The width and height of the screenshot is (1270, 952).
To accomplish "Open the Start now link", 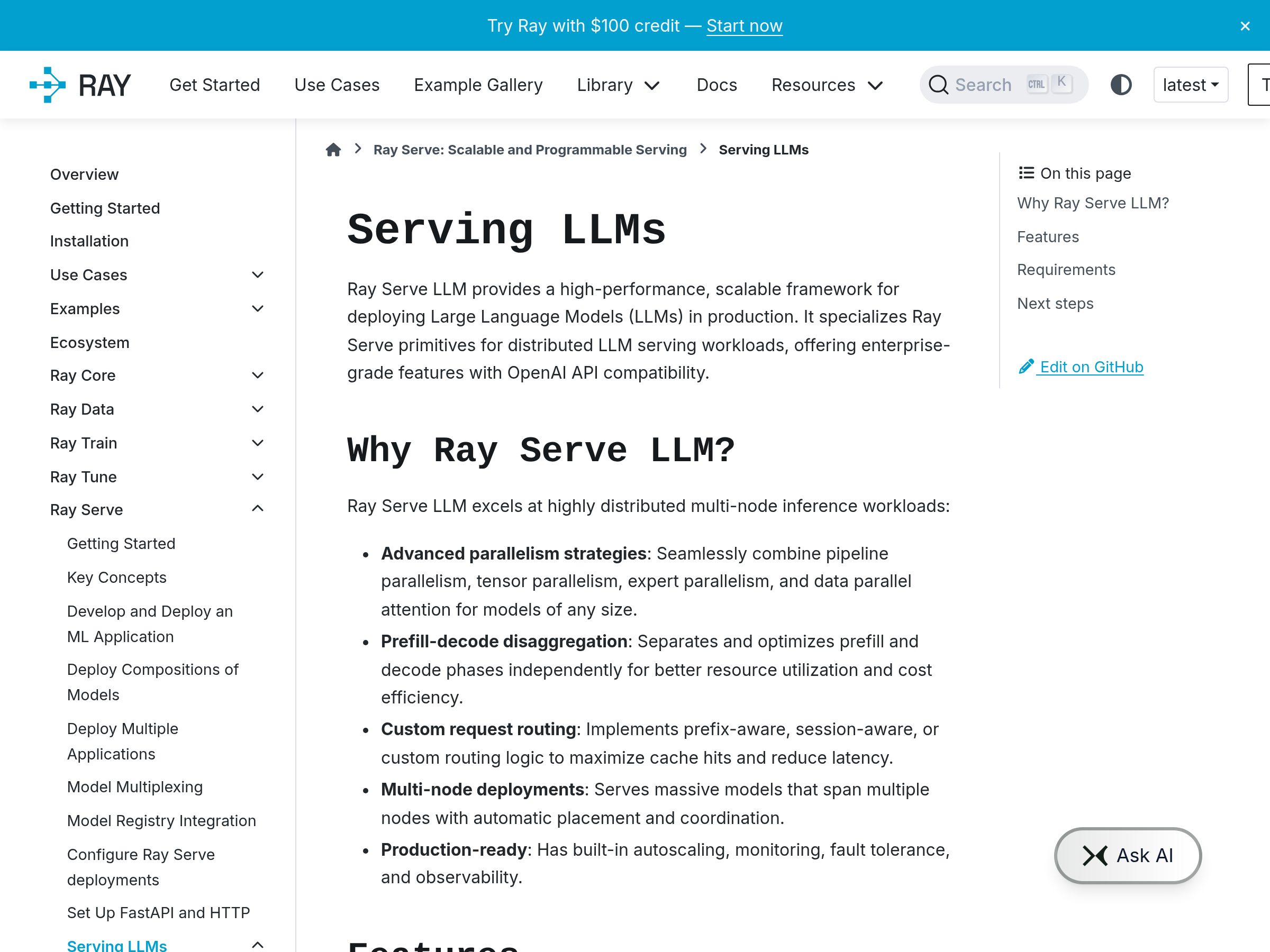I will [x=744, y=26].
